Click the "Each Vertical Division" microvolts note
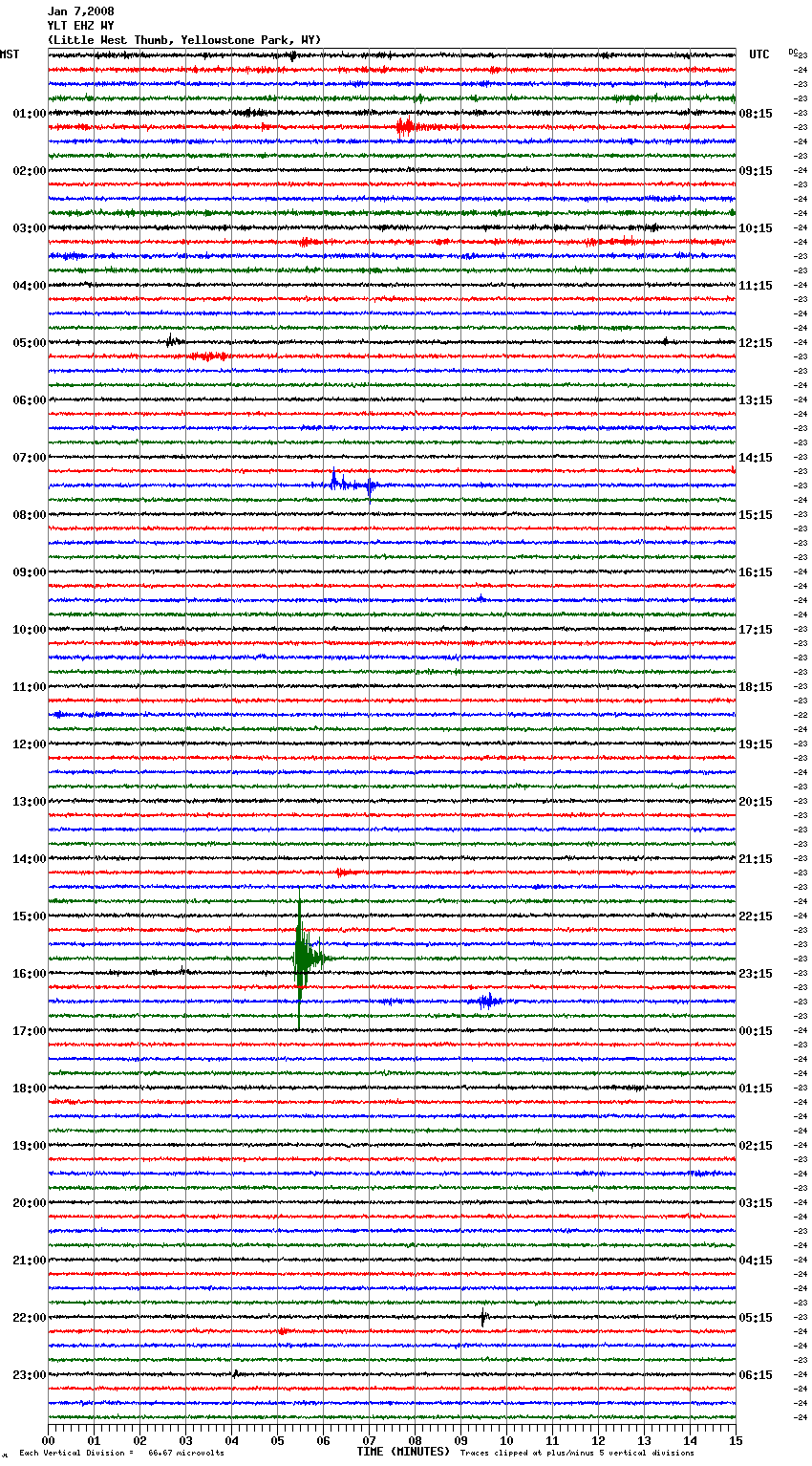Viewport: 812px width, 1466px height. (121, 1454)
